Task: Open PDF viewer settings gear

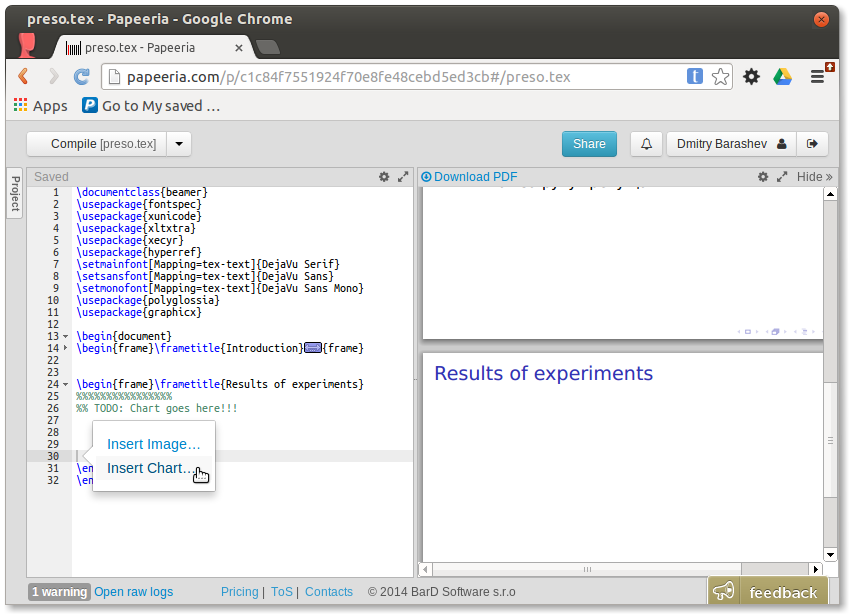Action: [763, 177]
